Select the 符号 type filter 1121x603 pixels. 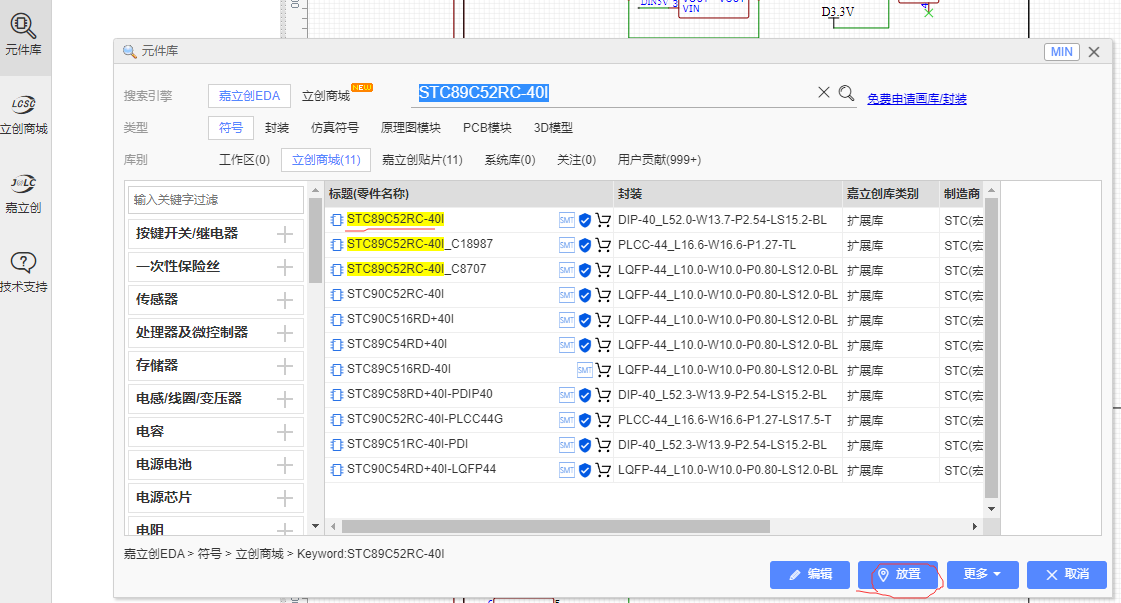(x=231, y=128)
